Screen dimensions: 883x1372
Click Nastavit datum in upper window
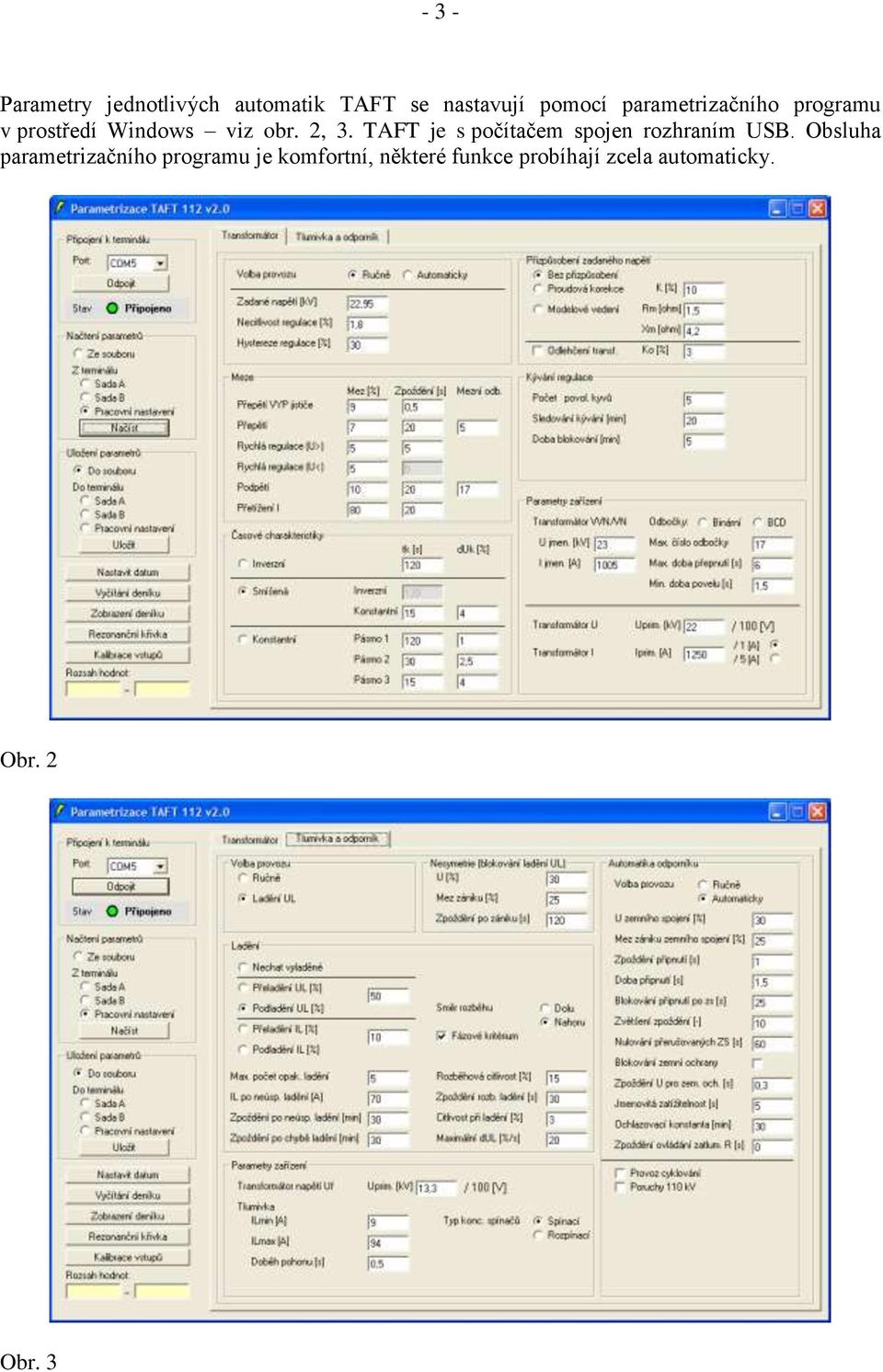click(x=128, y=572)
